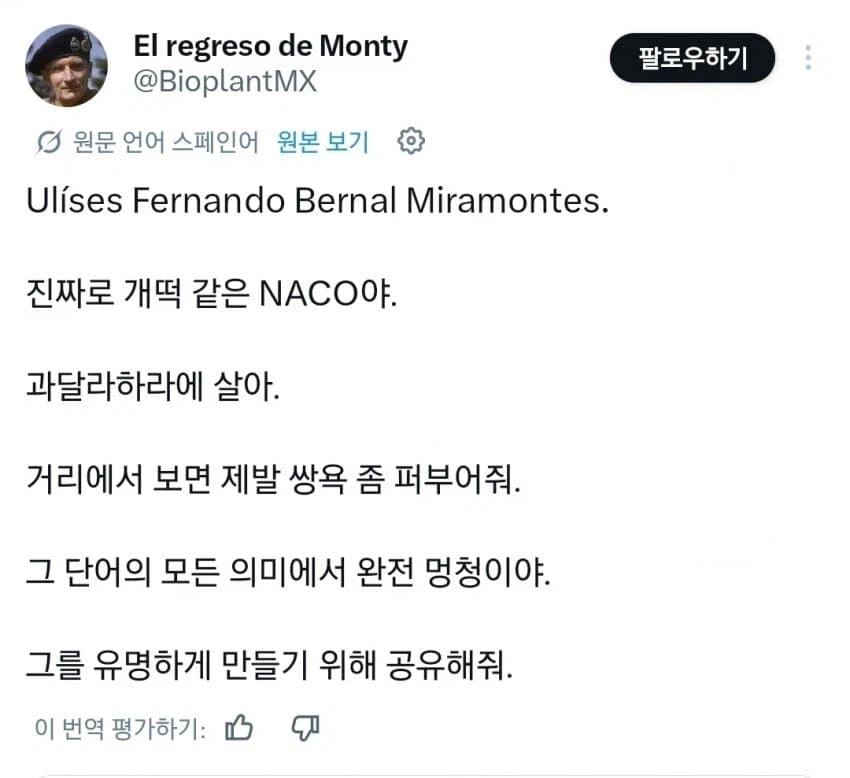Click the translation icon beside 원문 언어
850x778 pixels.
pyautogui.click(x=49, y=143)
